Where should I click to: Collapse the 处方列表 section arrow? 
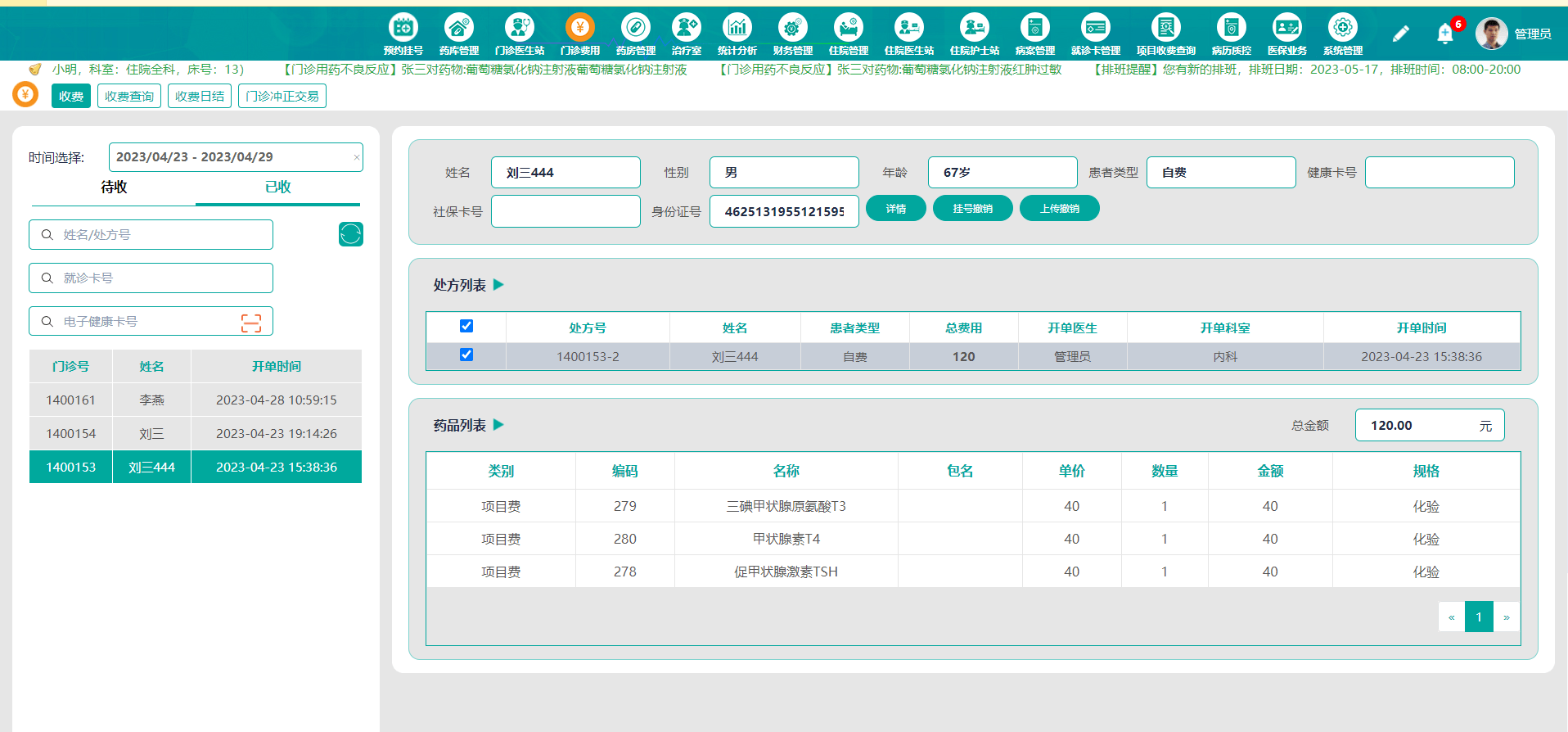click(x=498, y=285)
